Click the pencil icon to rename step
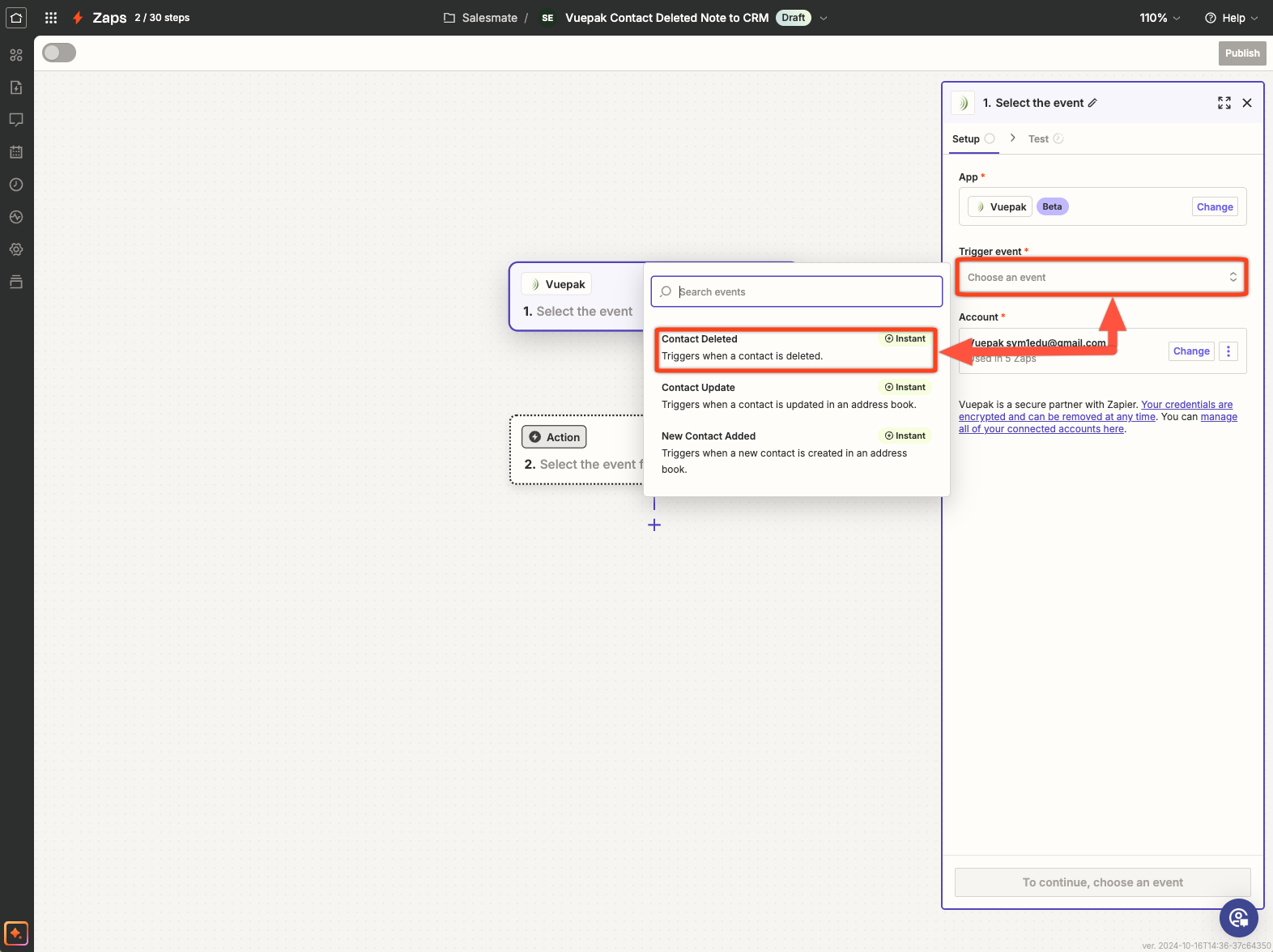The image size is (1273, 952). click(x=1092, y=103)
